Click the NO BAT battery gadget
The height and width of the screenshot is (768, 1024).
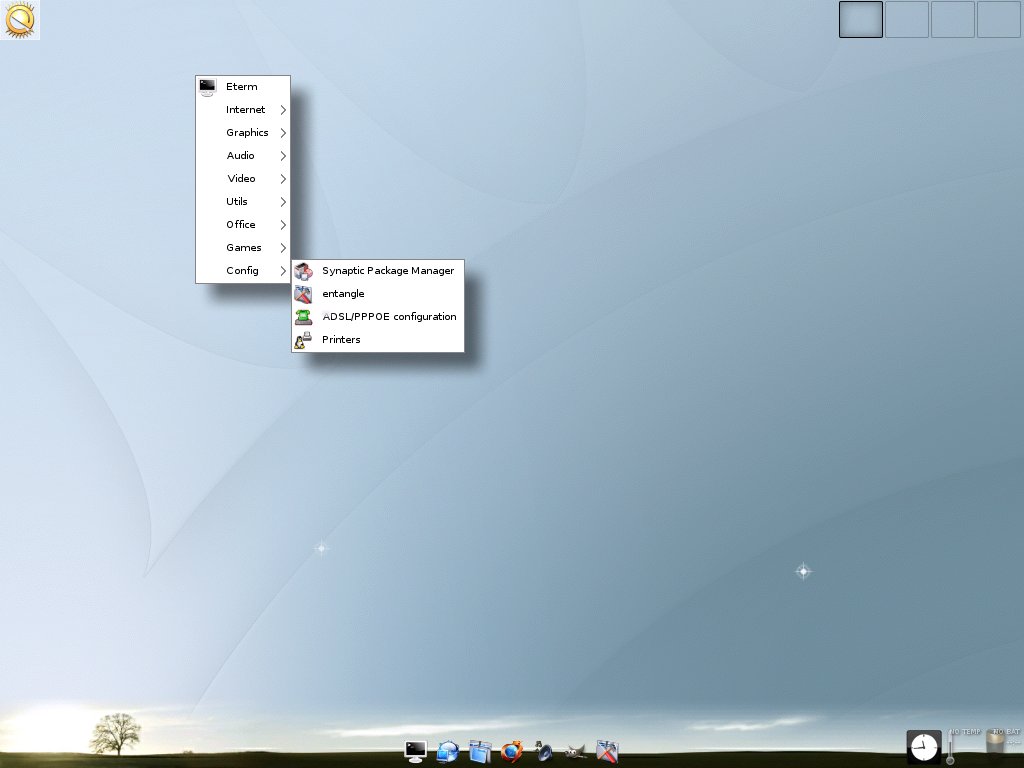995,743
